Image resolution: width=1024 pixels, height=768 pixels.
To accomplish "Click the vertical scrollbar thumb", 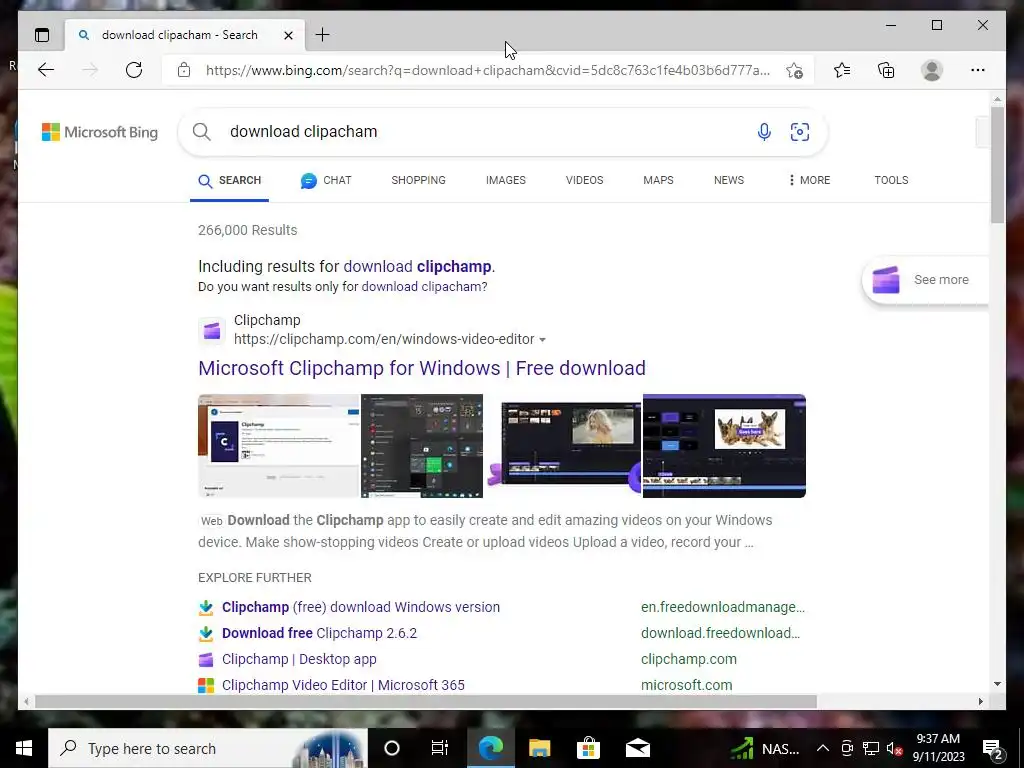I will point(997,165).
